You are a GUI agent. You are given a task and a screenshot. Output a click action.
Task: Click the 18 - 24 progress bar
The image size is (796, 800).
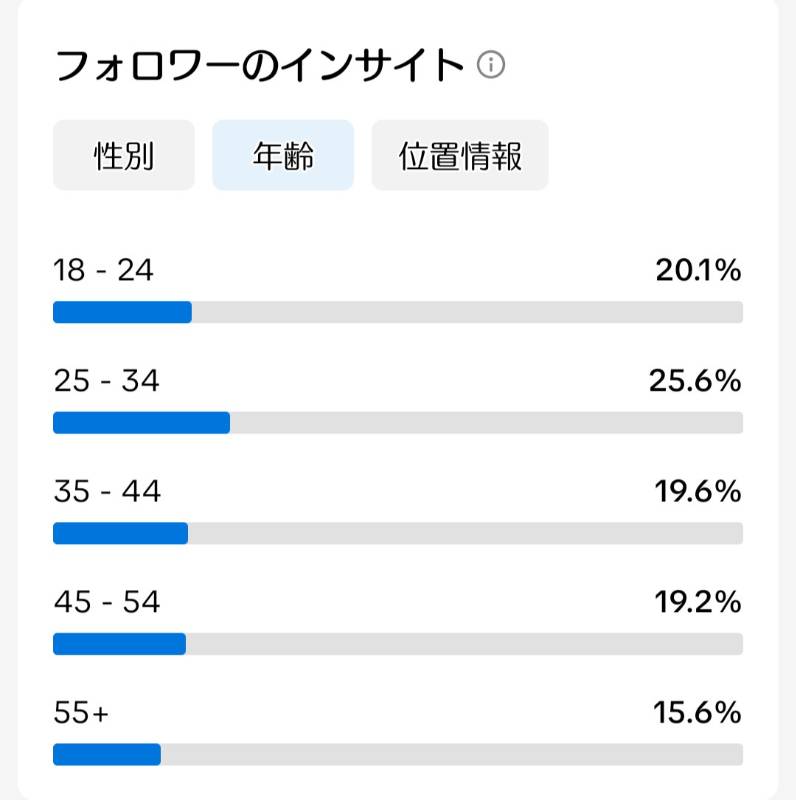click(x=398, y=312)
